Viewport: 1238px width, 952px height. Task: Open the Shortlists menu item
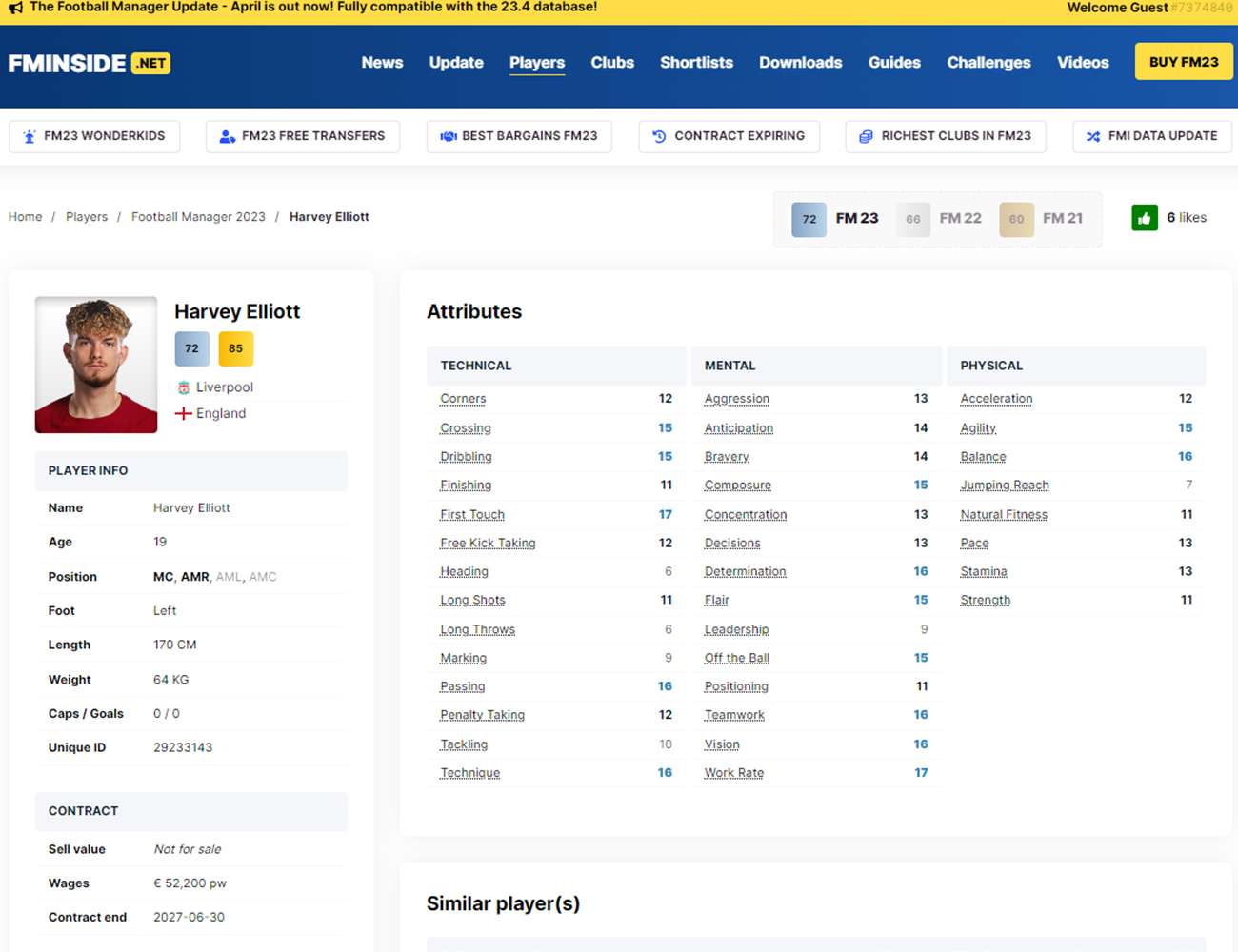click(x=696, y=63)
